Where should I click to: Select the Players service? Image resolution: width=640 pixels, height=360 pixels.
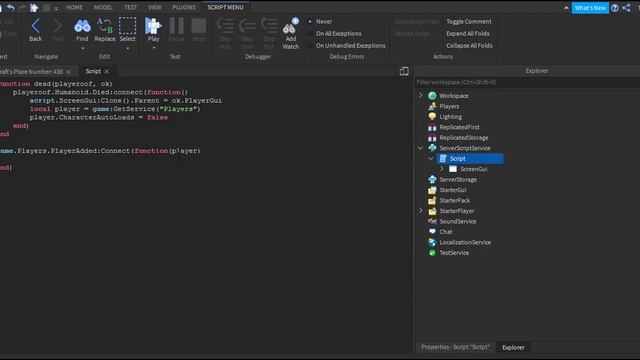click(449, 106)
